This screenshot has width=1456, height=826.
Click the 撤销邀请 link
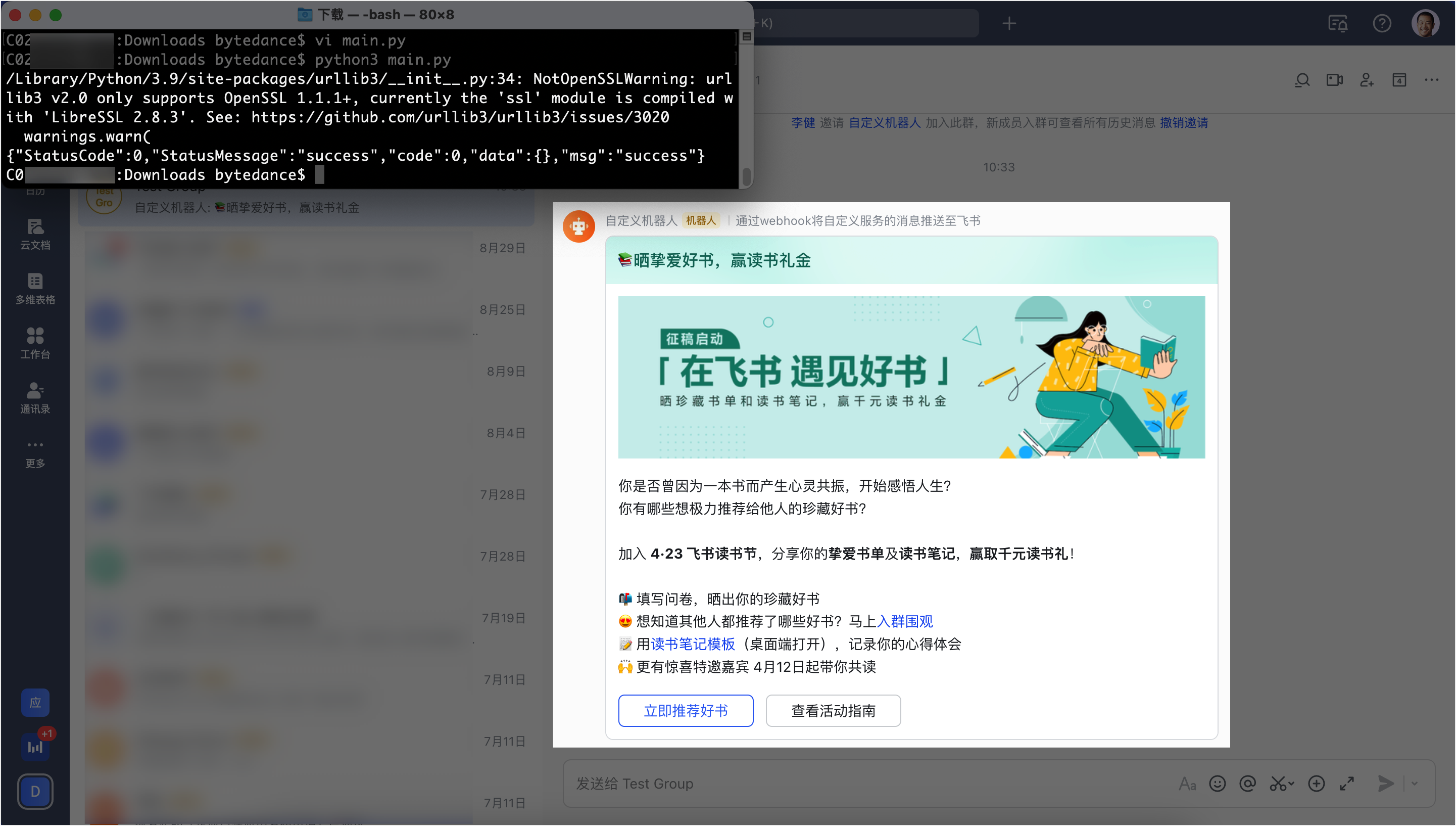1183,122
